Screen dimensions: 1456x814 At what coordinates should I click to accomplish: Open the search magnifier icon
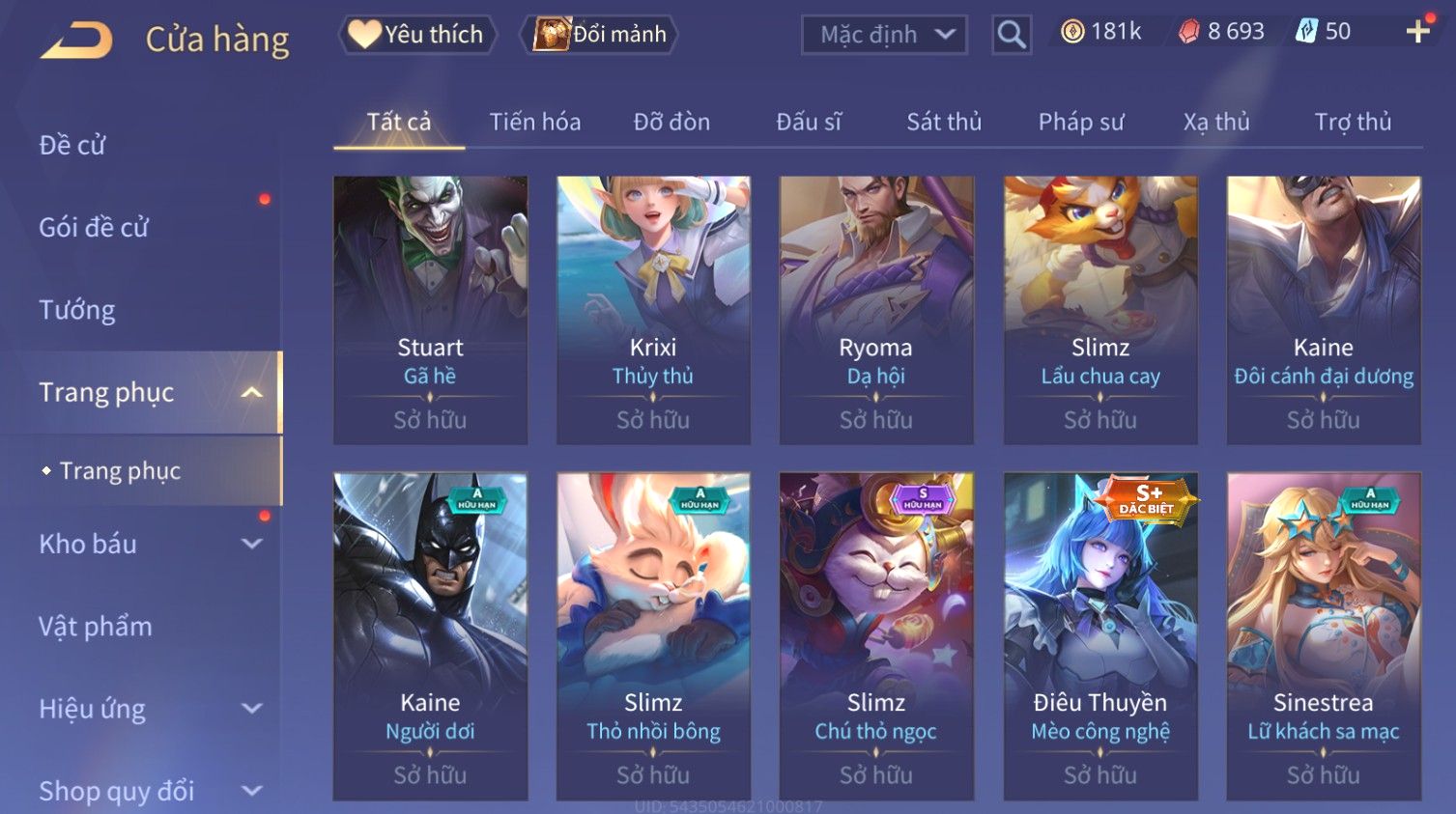(x=1012, y=36)
